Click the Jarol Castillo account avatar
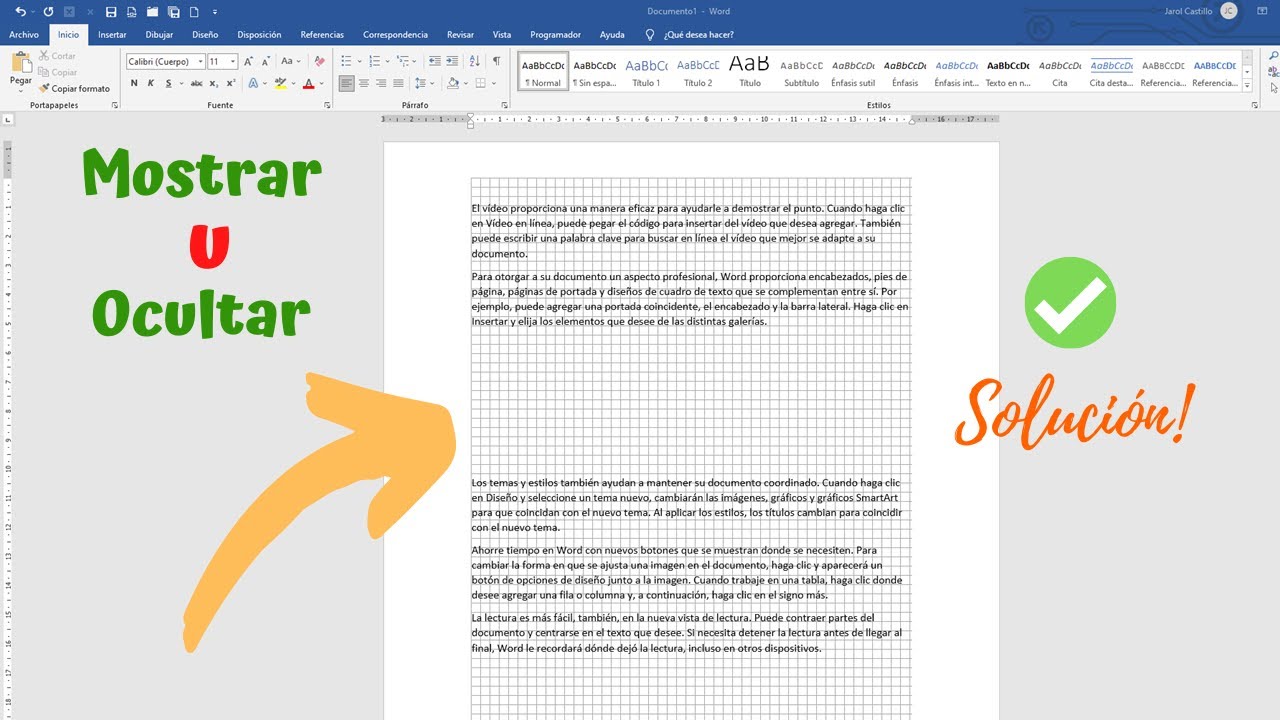This screenshot has width=1280, height=720. point(1229,11)
